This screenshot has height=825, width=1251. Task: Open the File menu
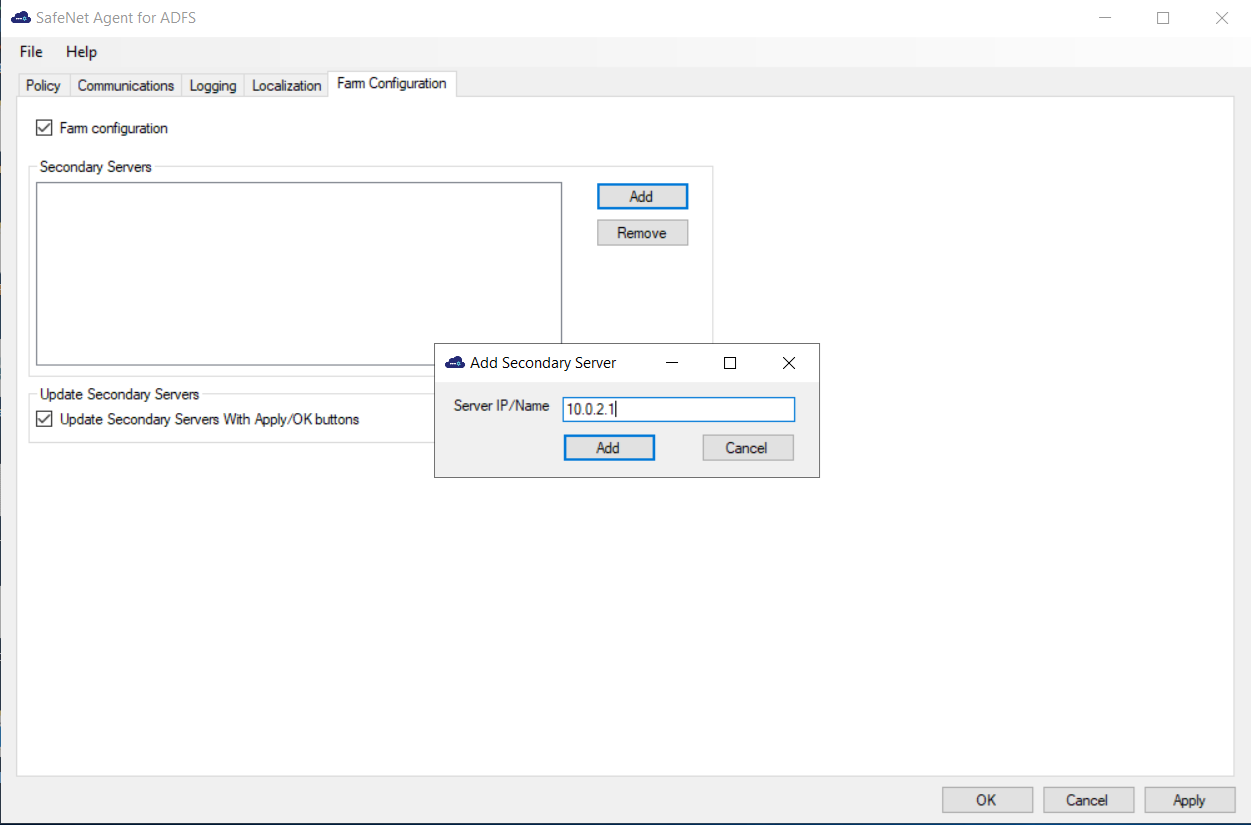[x=31, y=52]
